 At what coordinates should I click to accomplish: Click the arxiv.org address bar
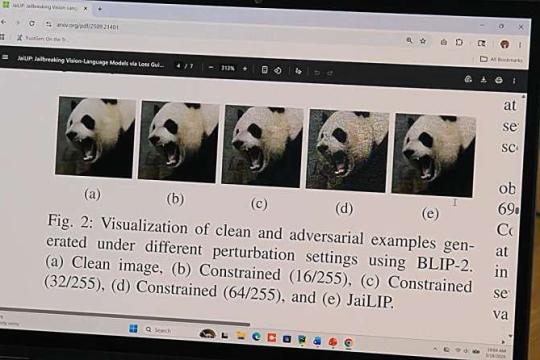click(224, 32)
